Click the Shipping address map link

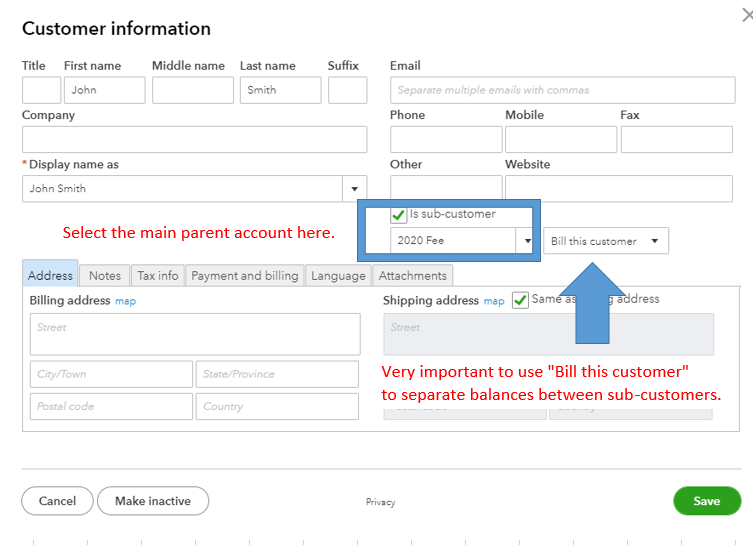pyautogui.click(x=494, y=301)
